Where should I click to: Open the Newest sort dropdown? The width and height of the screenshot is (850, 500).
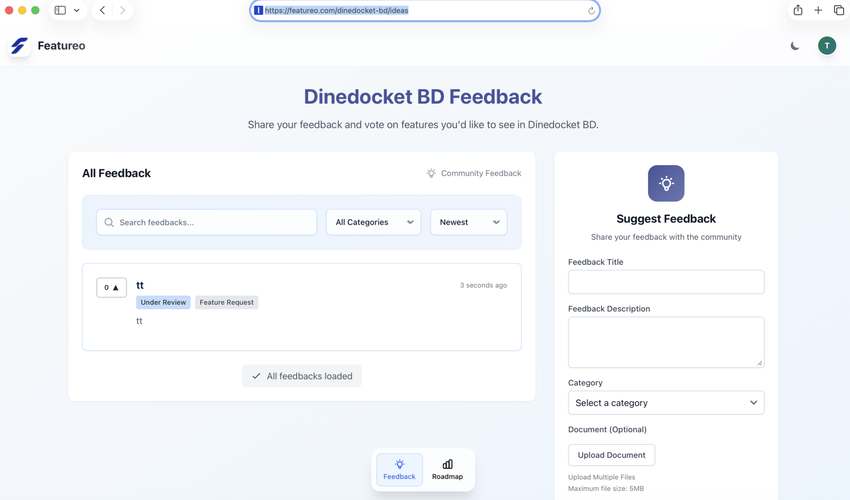[x=468, y=222]
